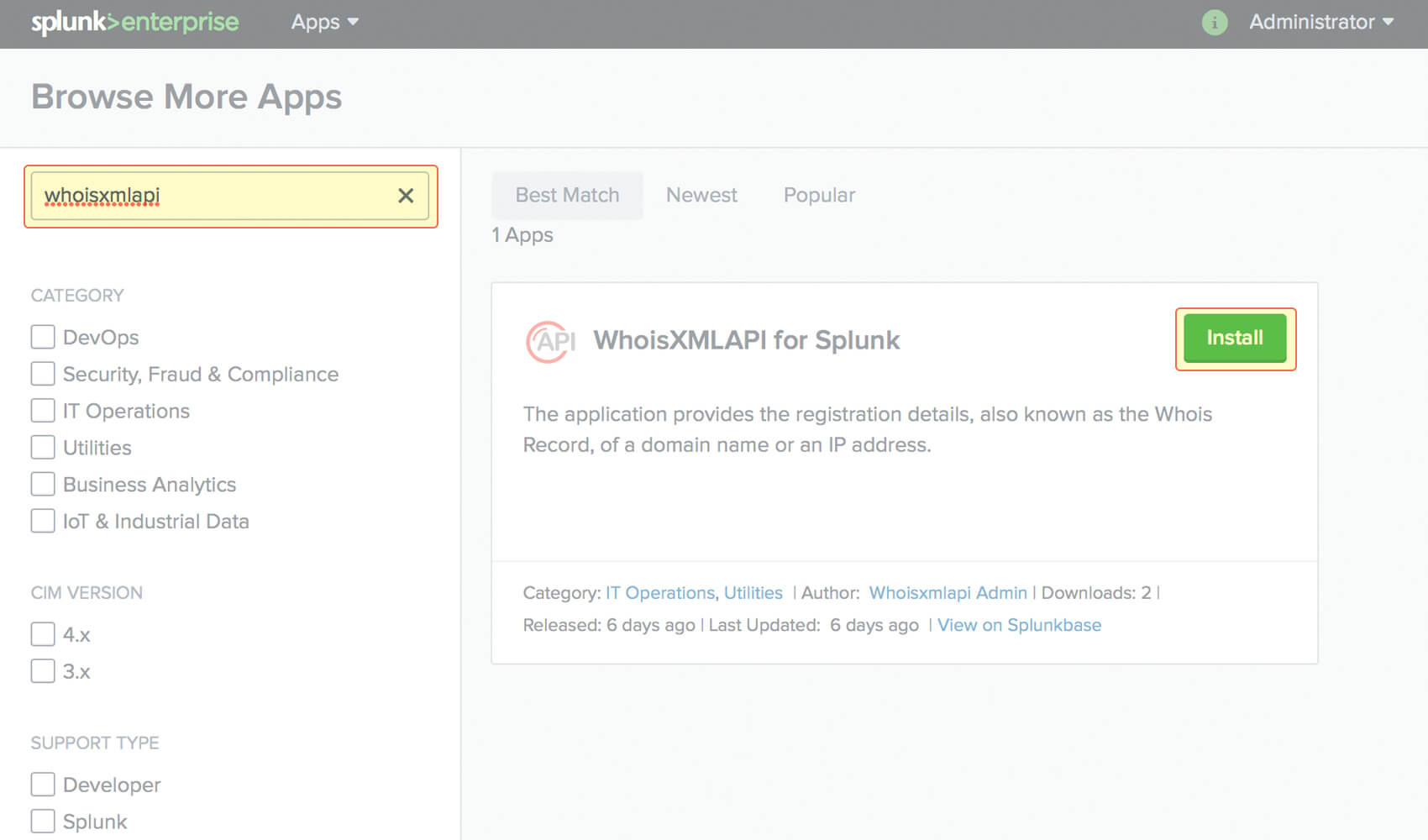Image resolution: width=1428 pixels, height=840 pixels.
Task: Click the CATEGORY section heading
Action: pyautogui.click(x=77, y=296)
